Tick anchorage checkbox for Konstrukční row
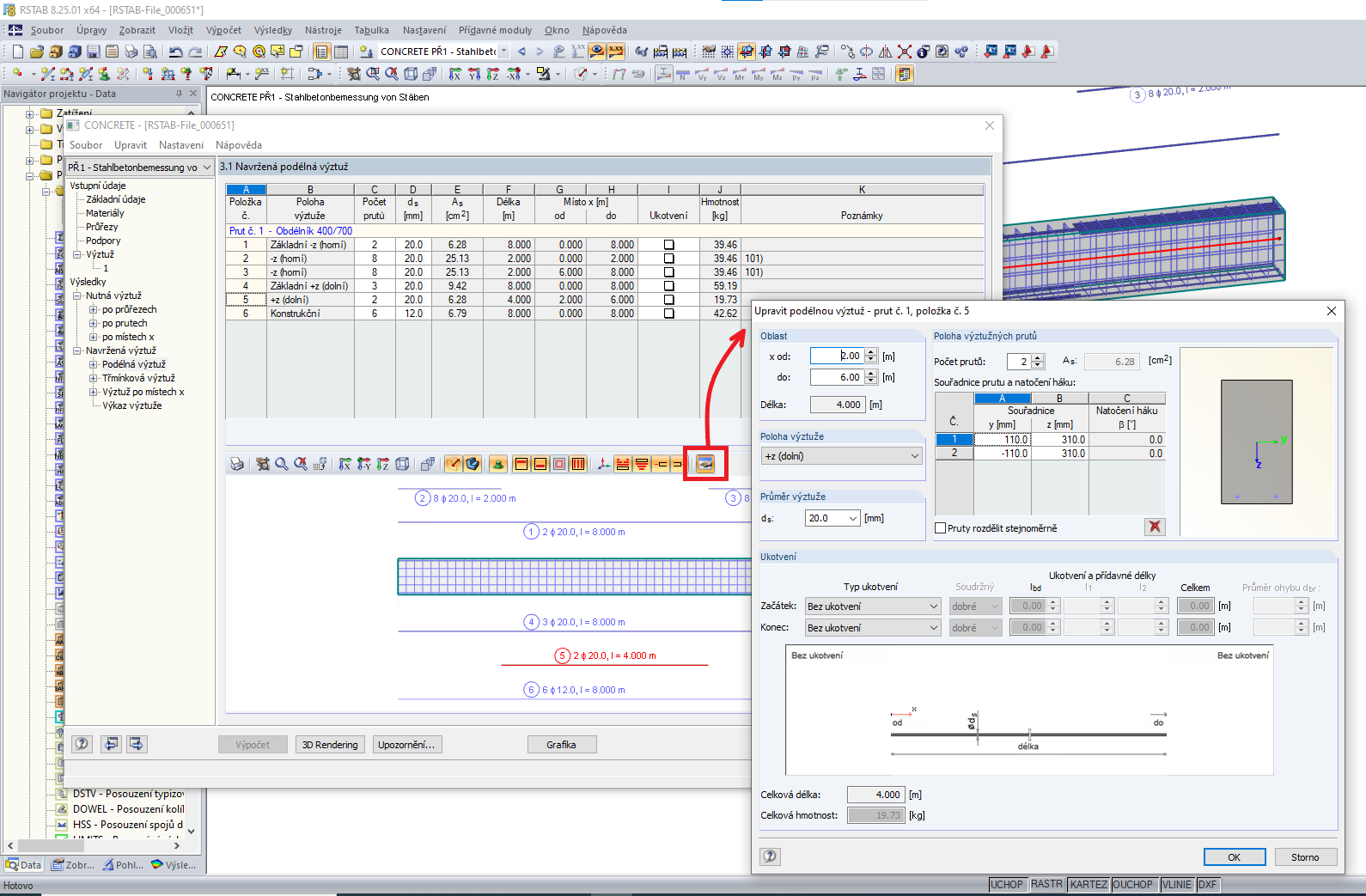Viewport: 1366px width, 896px height. tap(668, 314)
